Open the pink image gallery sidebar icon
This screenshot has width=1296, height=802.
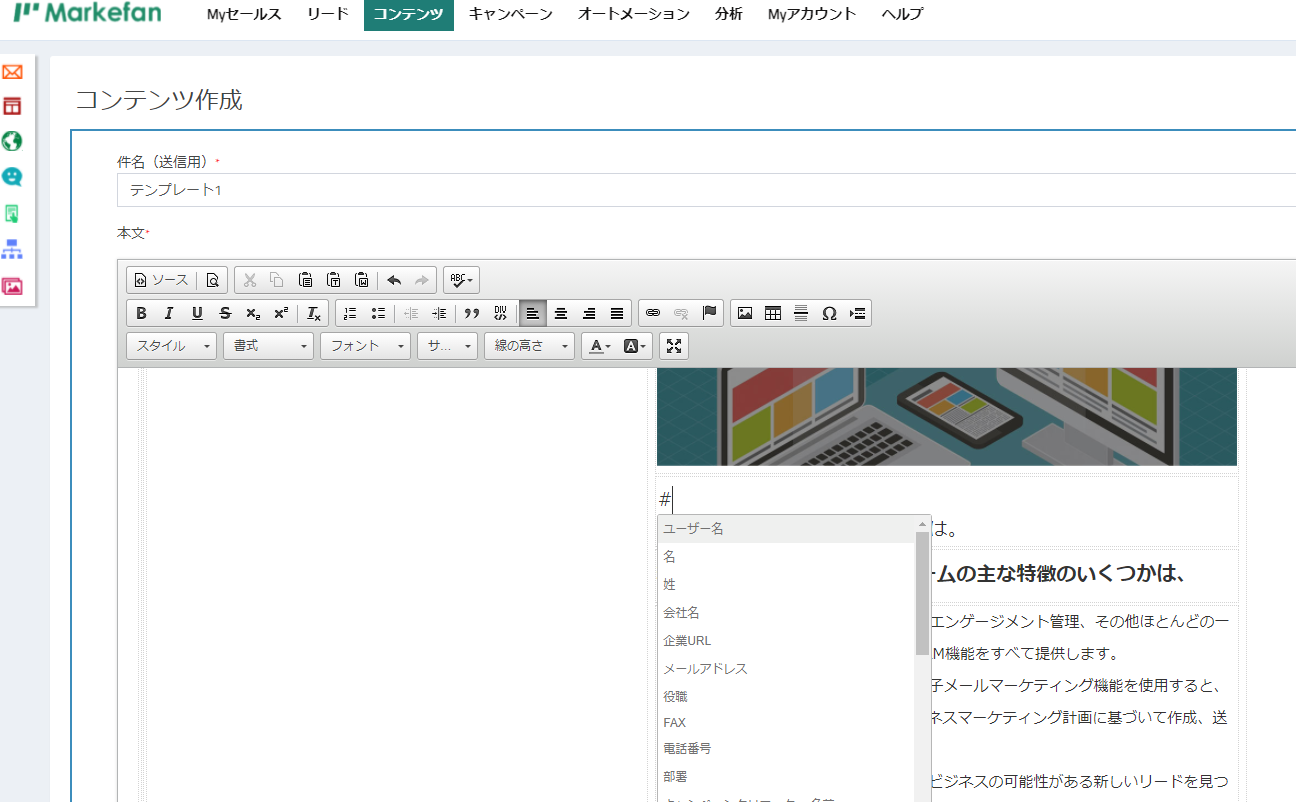click(13, 286)
